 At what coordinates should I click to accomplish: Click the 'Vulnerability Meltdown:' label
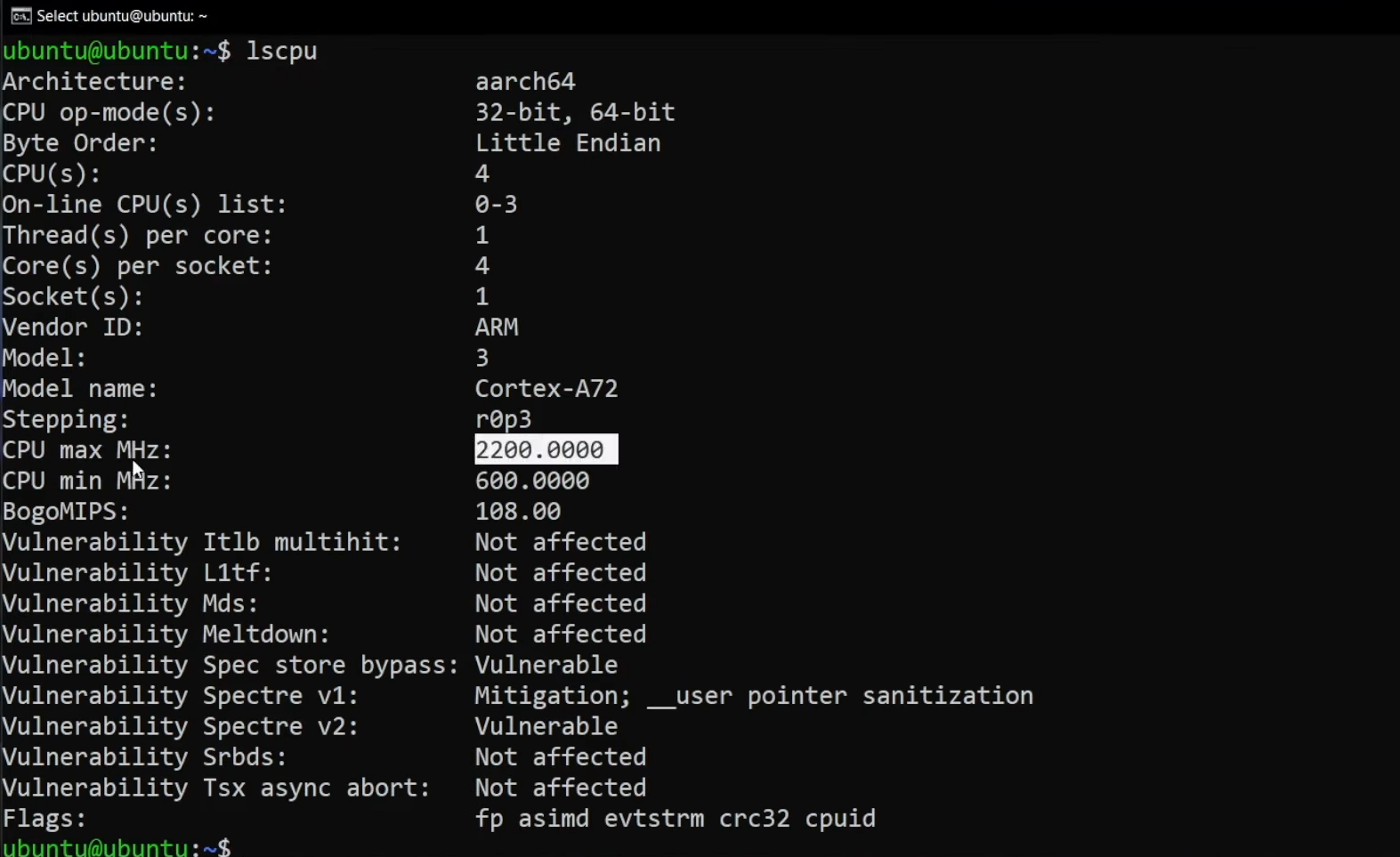pos(166,635)
